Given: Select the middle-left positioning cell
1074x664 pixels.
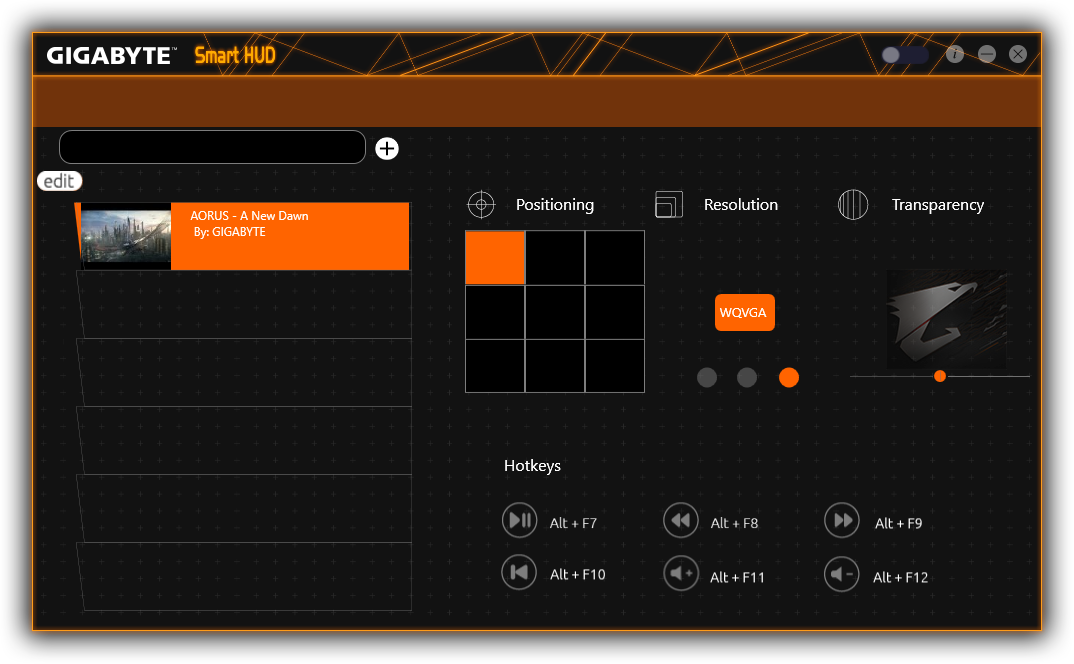Looking at the screenshot, I should [495, 312].
